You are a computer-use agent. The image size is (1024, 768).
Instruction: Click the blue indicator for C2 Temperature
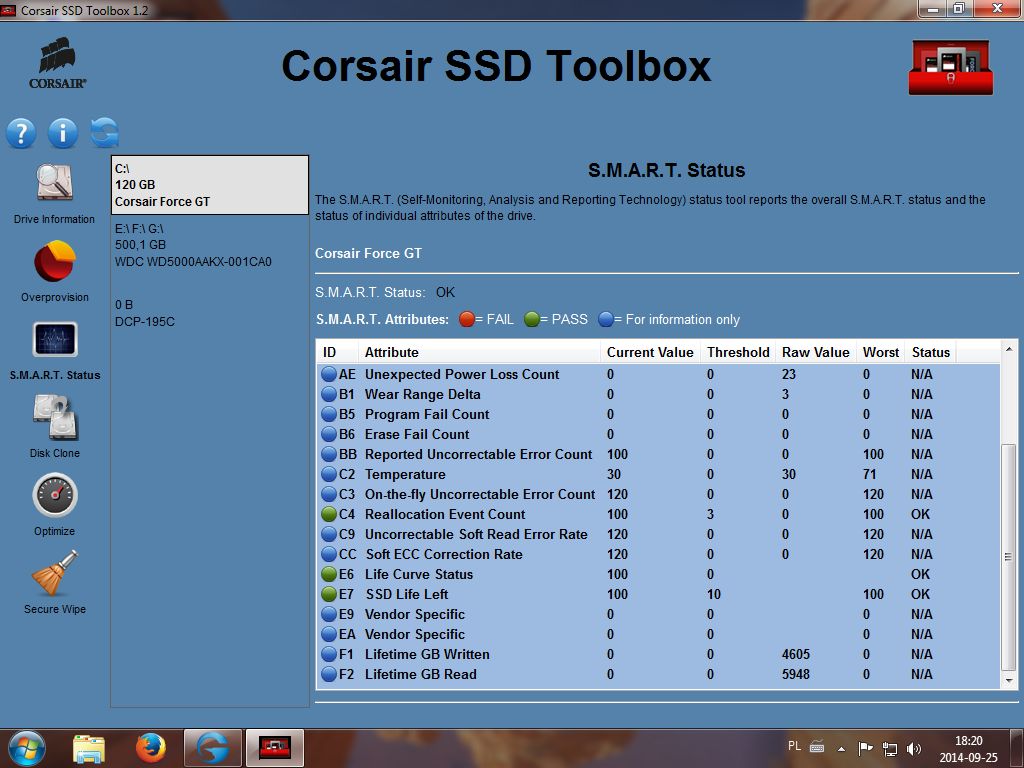point(328,474)
